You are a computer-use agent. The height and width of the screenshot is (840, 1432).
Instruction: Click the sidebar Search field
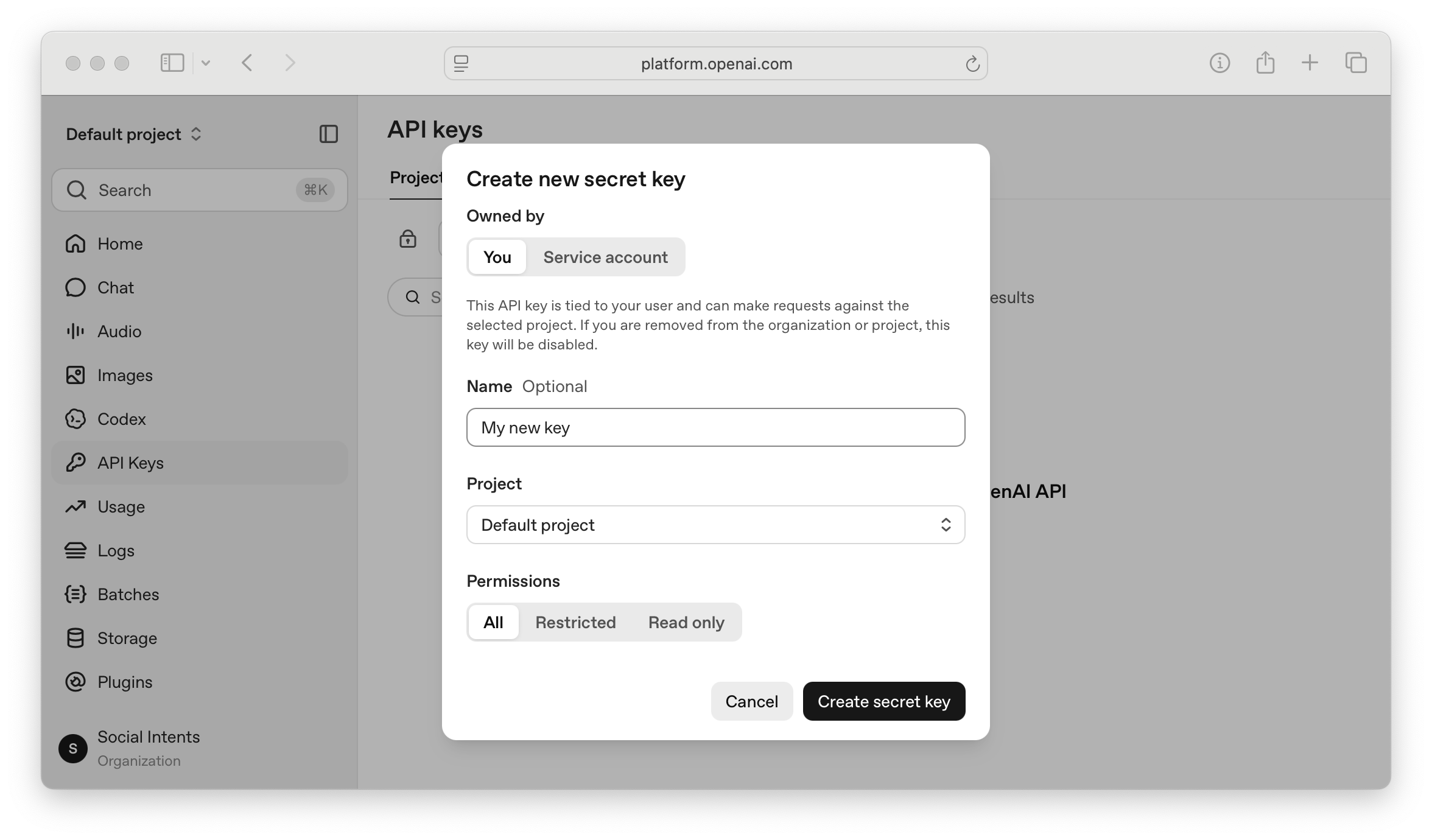200,190
